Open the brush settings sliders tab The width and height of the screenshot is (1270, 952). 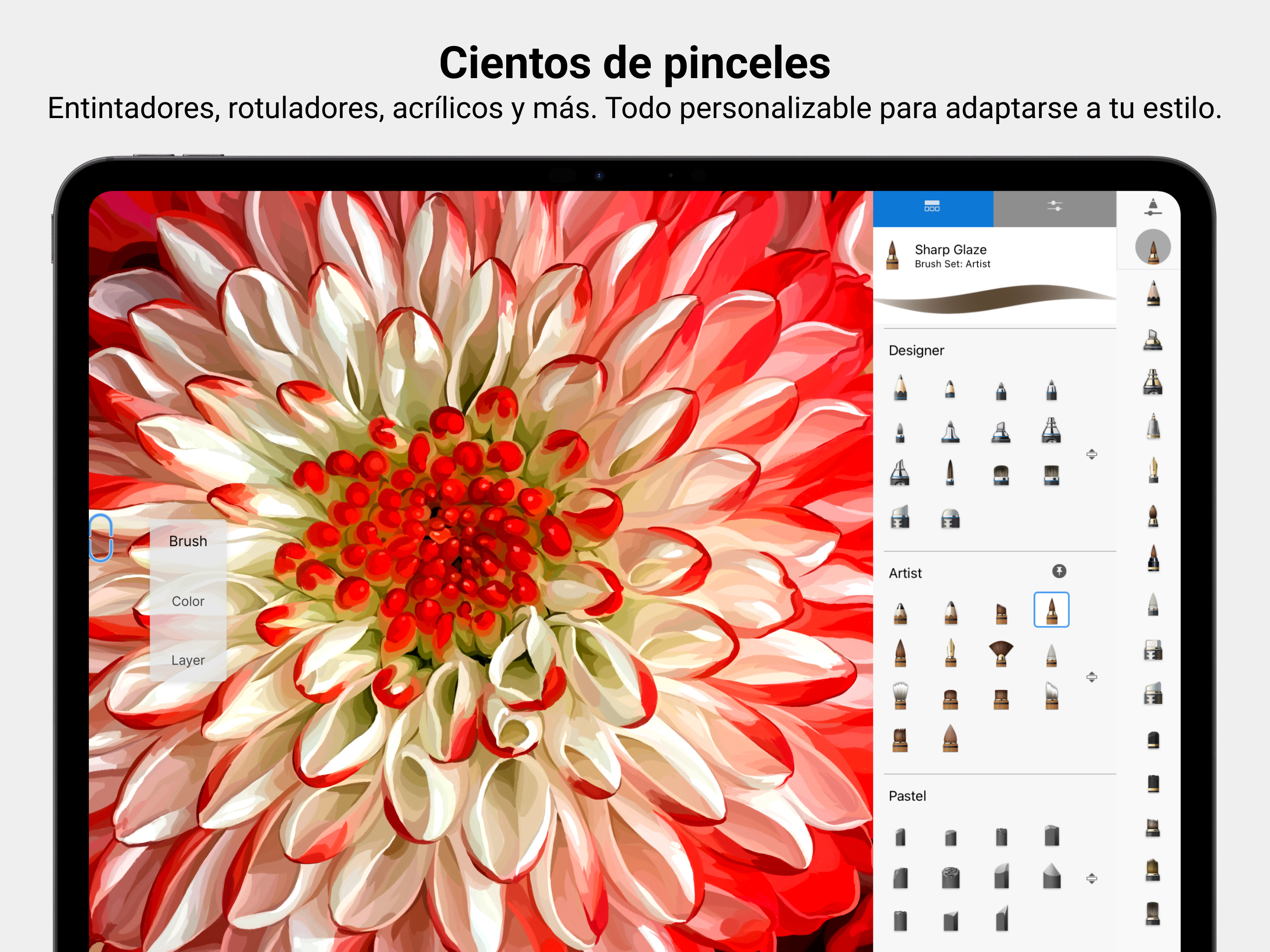[x=1055, y=208]
